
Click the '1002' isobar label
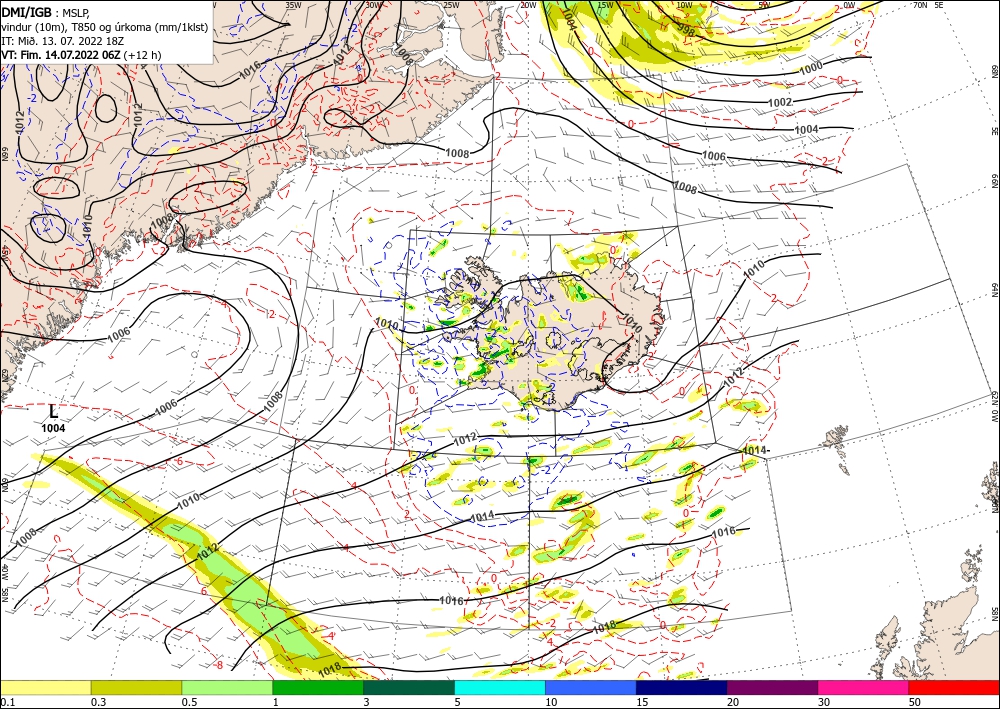pos(780,102)
